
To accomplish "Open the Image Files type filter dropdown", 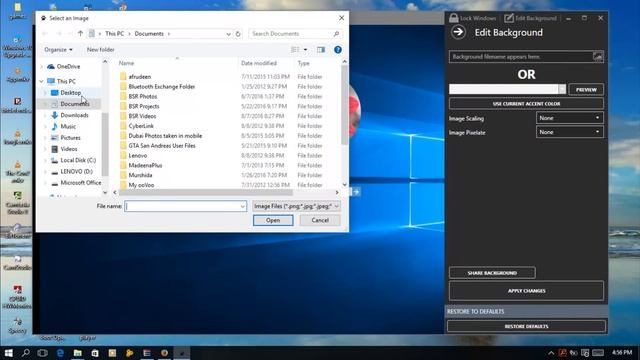I will coord(296,206).
